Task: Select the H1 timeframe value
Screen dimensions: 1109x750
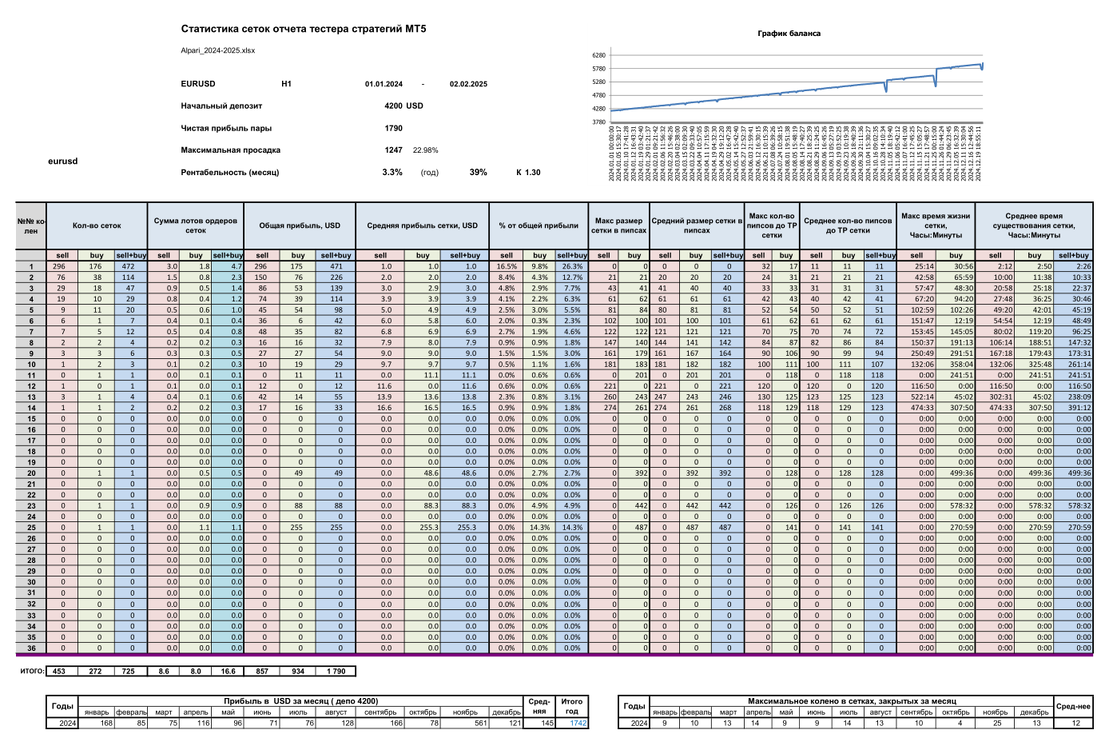Action: coord(286,83)
